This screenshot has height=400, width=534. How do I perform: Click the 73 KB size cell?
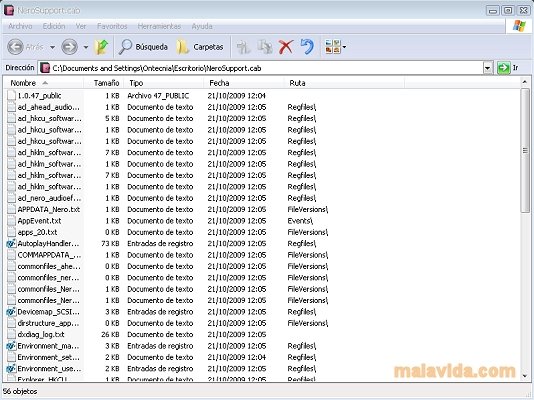[x=110, y=244]
